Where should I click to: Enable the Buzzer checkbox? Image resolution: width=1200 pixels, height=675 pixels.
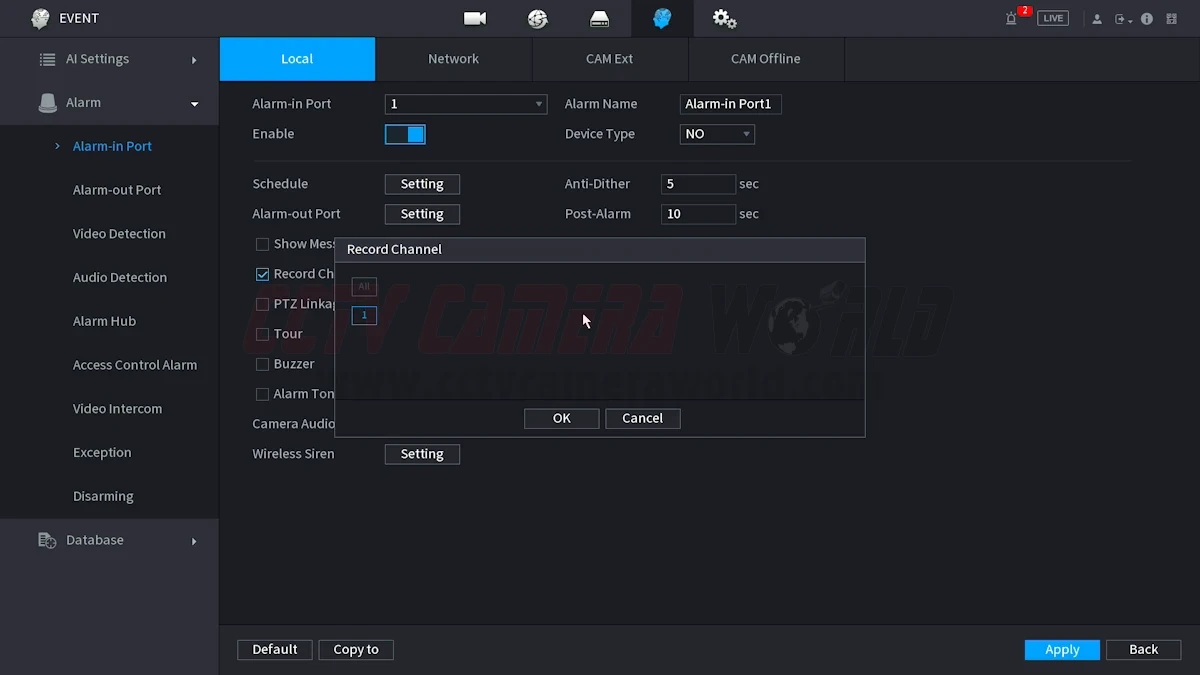click(262, 364)
